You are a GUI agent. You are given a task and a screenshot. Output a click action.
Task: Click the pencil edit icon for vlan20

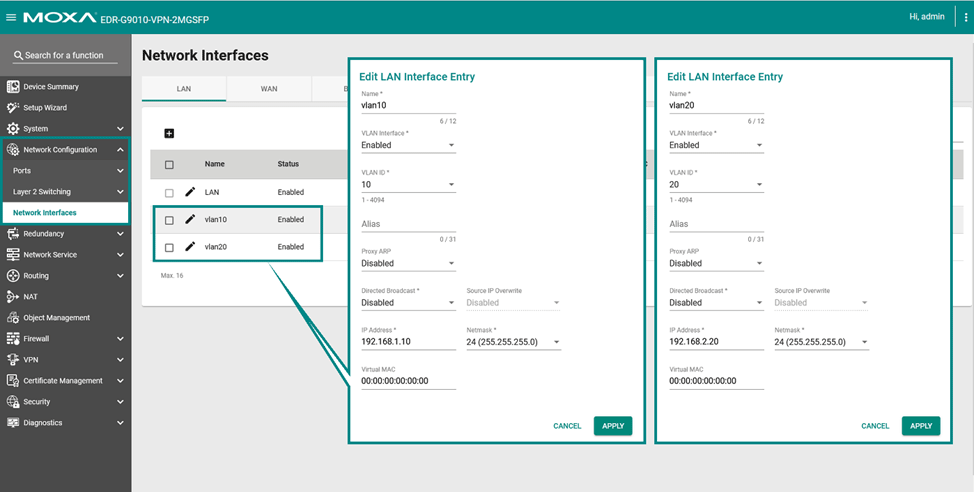(190, 246)
